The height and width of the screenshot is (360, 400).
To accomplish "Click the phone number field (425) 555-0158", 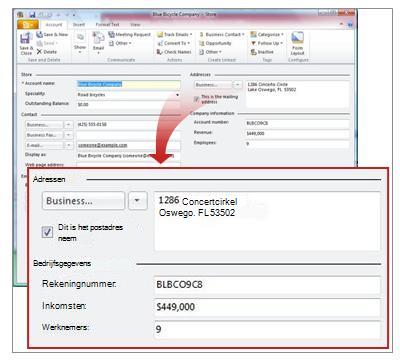I will click(x=128, y=125).
